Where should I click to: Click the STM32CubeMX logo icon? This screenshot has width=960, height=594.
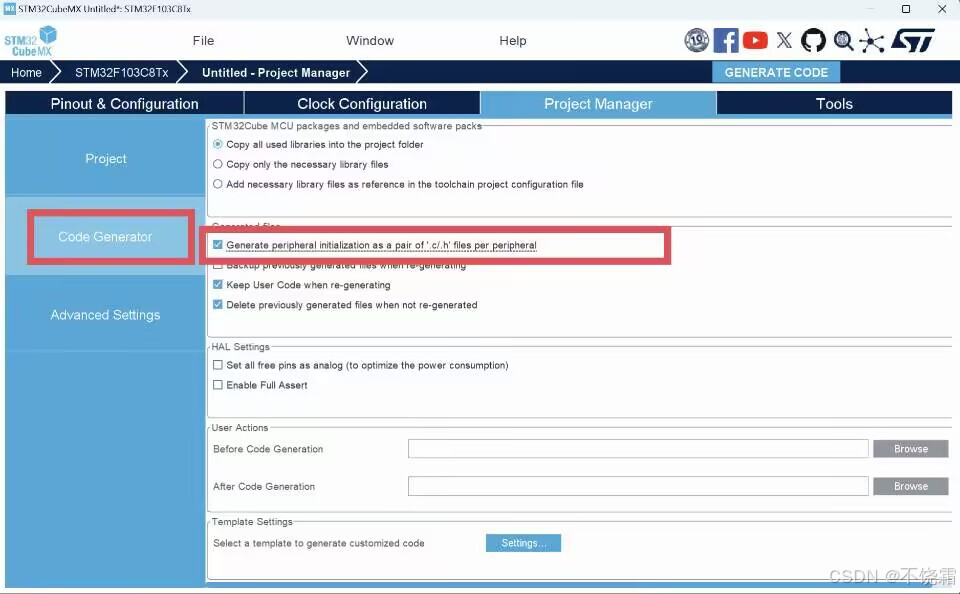tap(31, 41)
